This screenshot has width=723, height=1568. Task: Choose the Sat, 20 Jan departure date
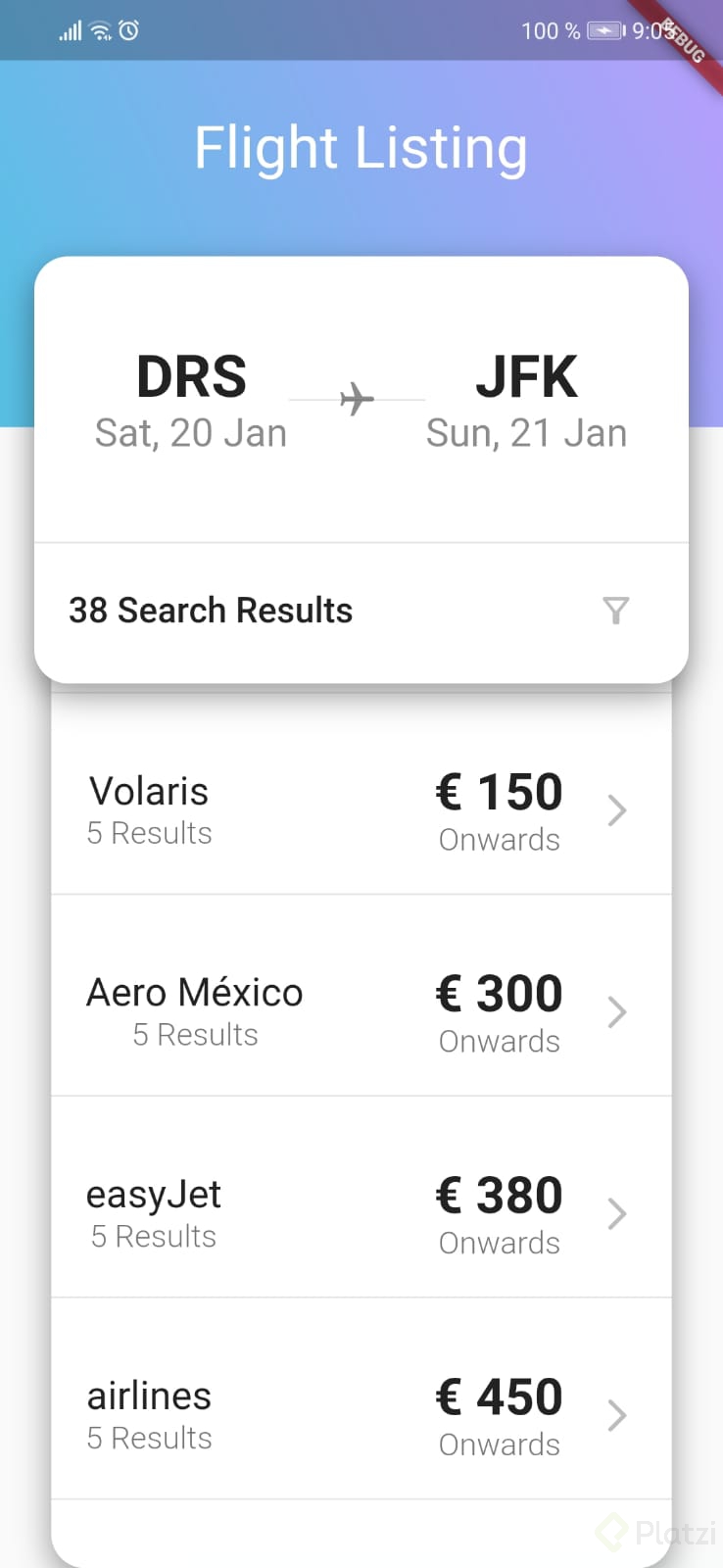[x=191, y=433]
